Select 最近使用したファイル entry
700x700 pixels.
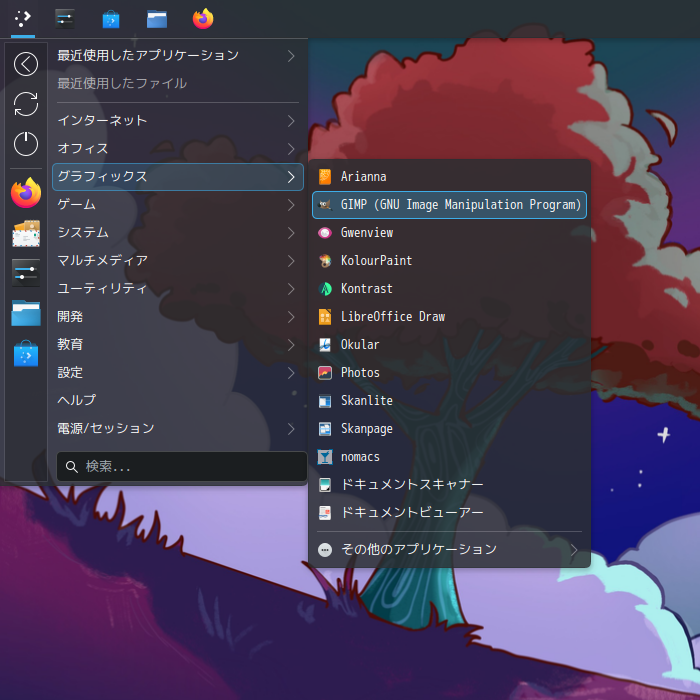point(178,83)
